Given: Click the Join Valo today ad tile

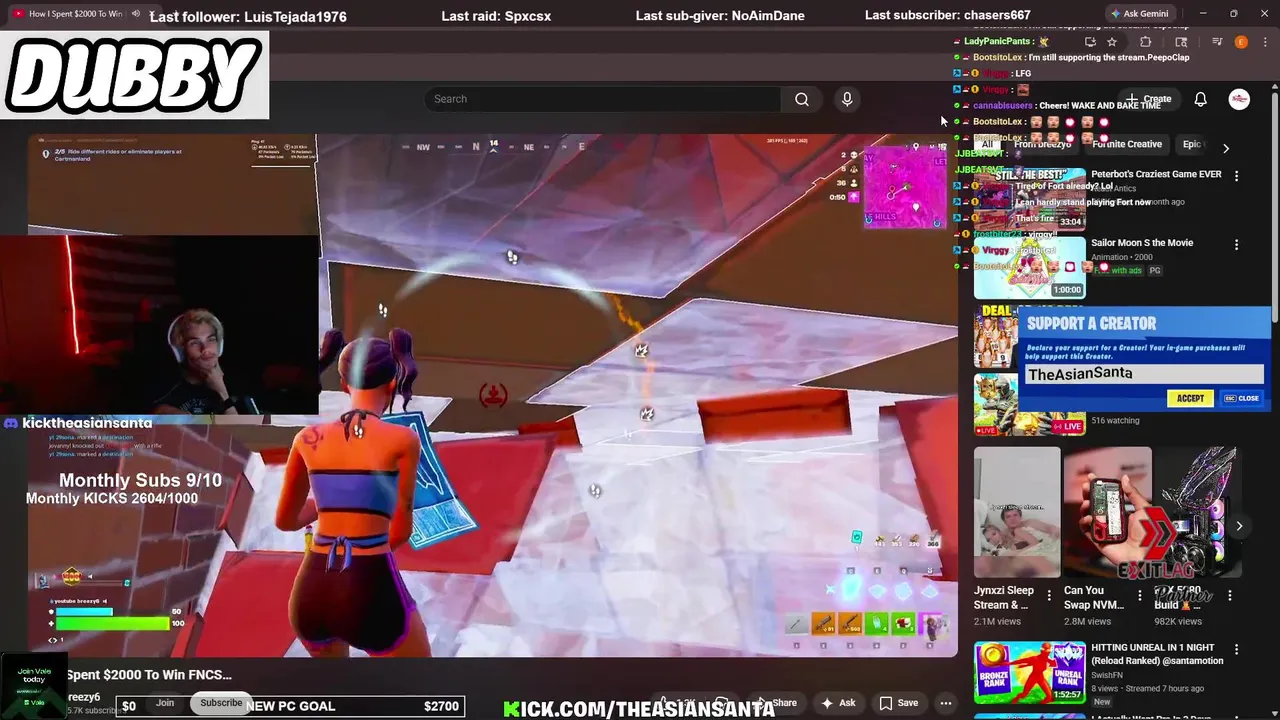Looking at the screenshot, I should [34, 686].
